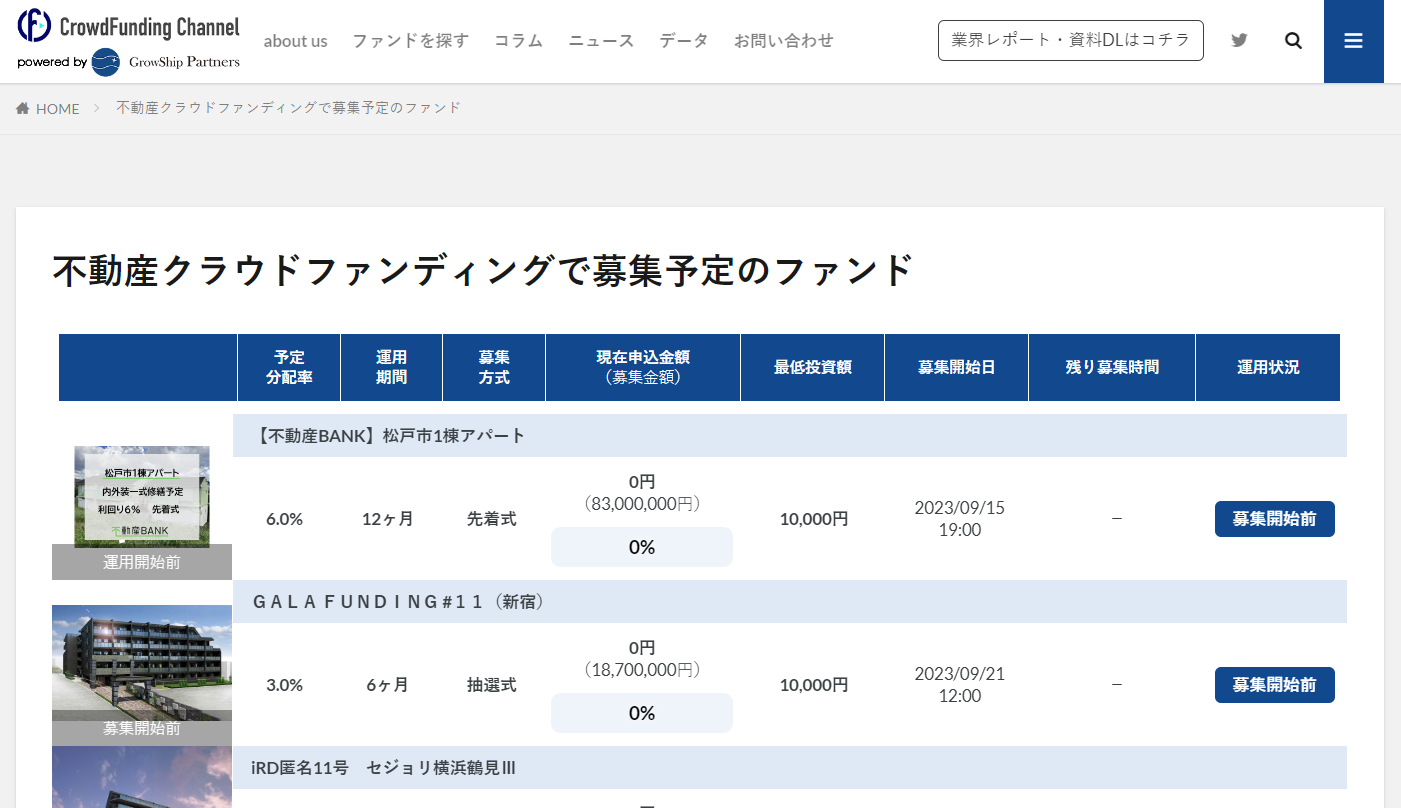The height and width of the screenshot is (808, 1401).
Task: Click the page heading 不動産クラウドファンディングで募集予定のファンド
Action: 483,271
